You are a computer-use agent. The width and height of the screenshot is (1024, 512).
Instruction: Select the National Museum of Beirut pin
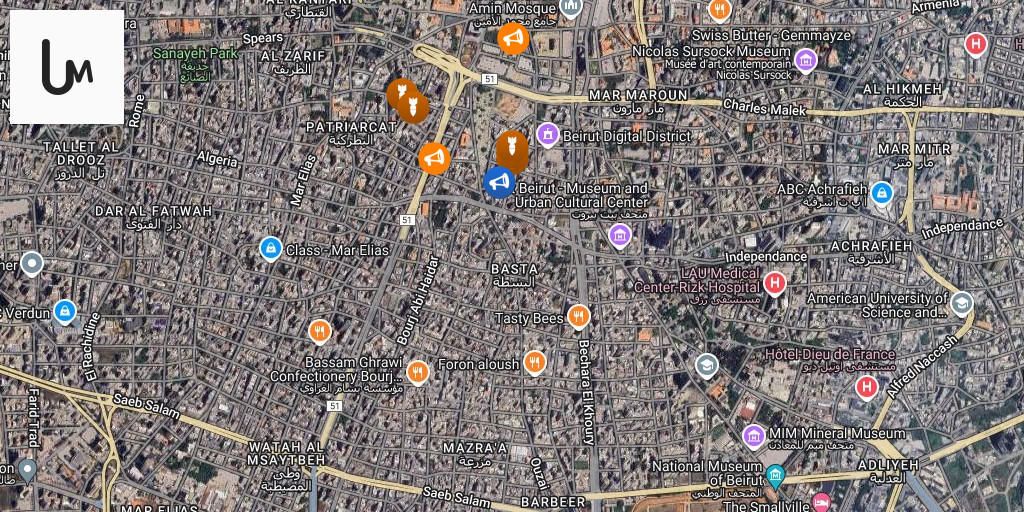[775, 476]
